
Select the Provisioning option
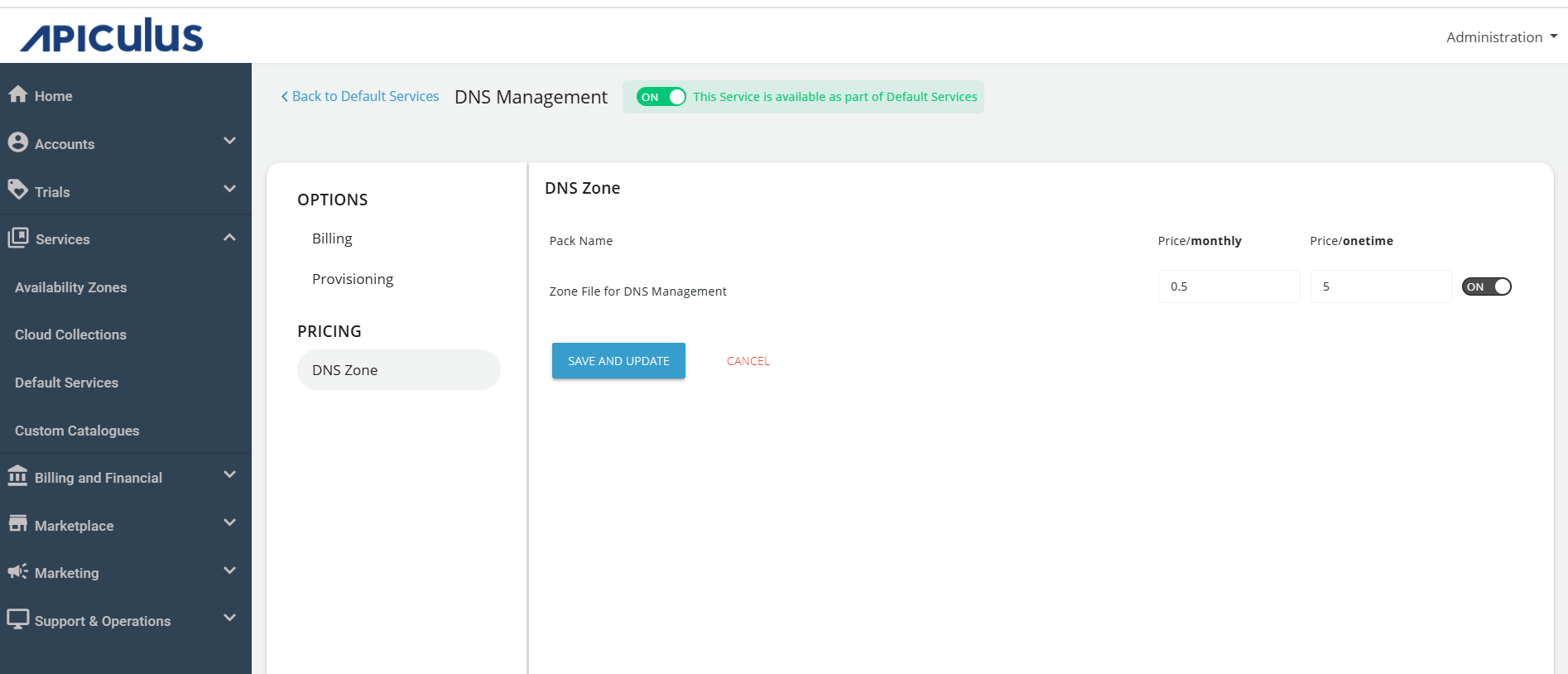353,279
